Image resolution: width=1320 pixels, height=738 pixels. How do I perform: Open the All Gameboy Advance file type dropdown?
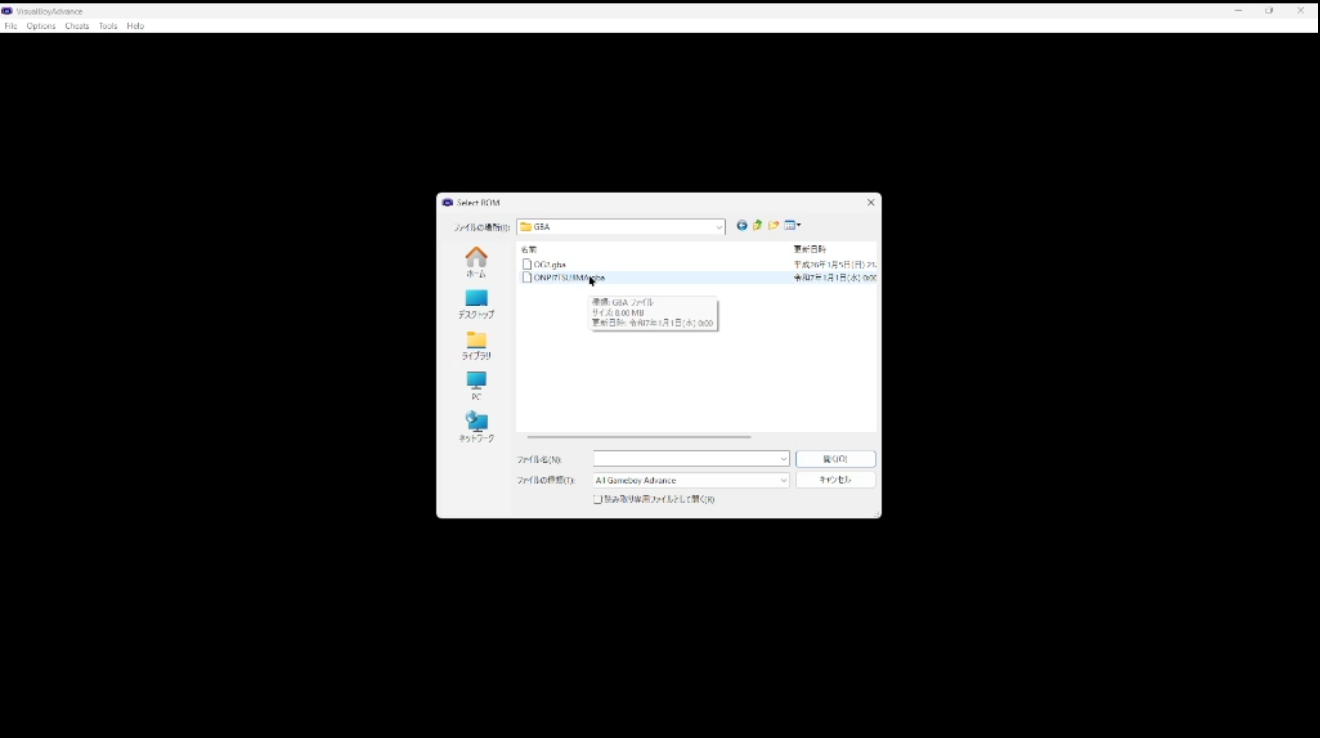tap(691, 481)
